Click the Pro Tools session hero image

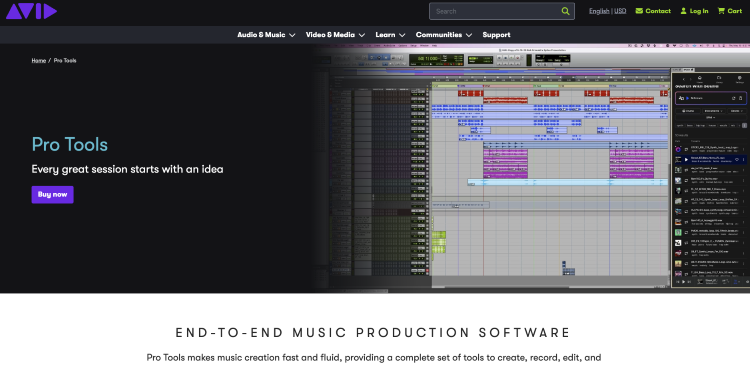[531, 167]
